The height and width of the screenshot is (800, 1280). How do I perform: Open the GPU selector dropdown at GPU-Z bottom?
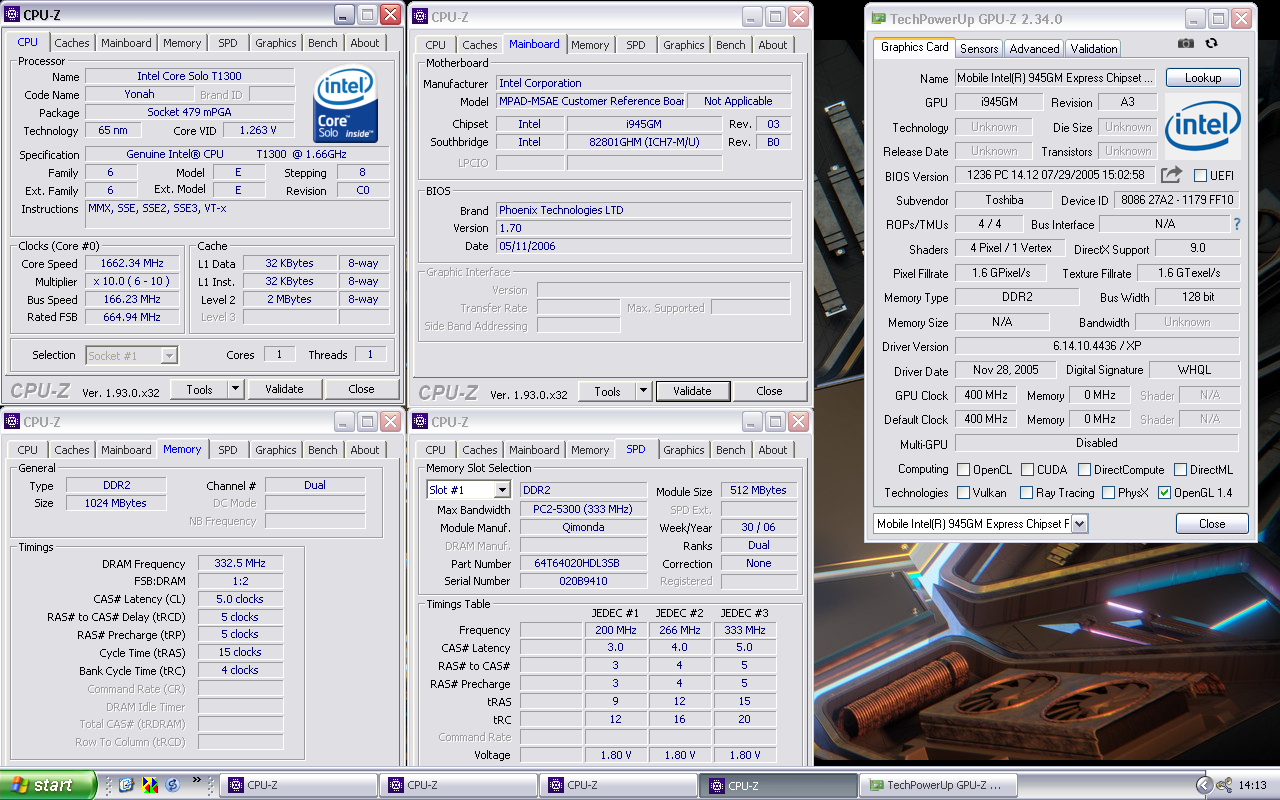(1079, 523)
